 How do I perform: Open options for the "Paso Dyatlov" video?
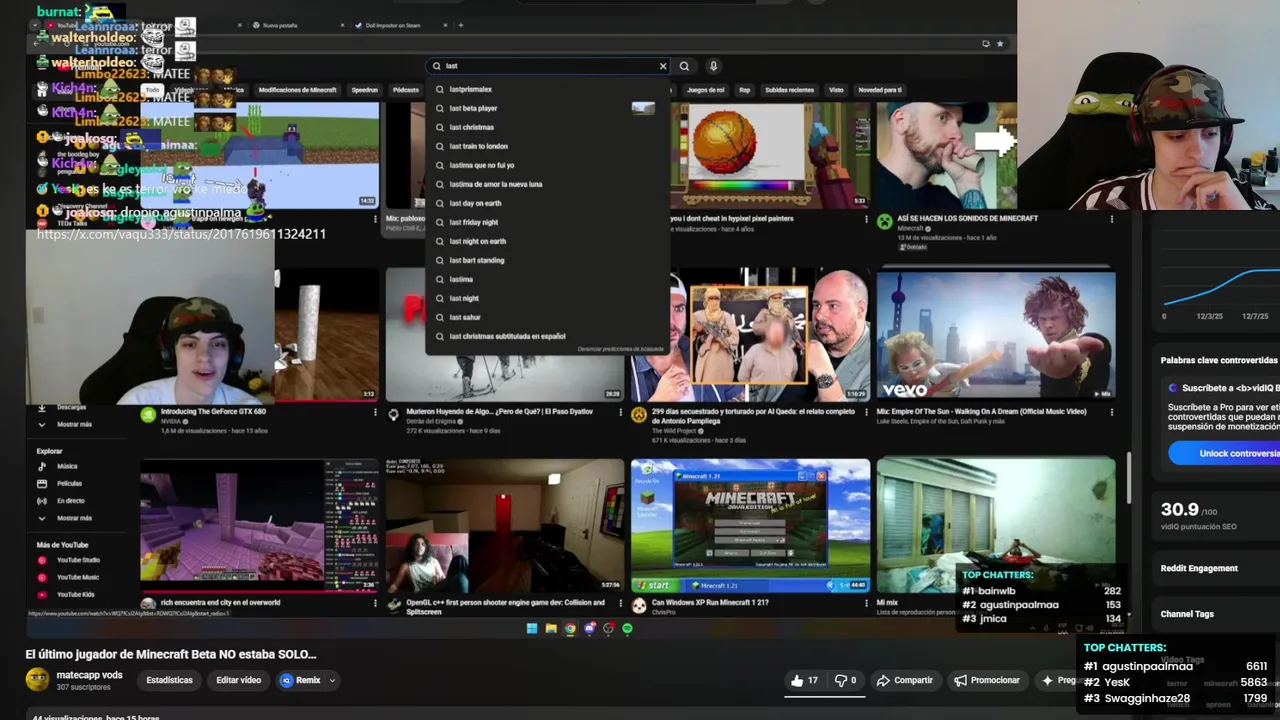click(x=620, y=412)
